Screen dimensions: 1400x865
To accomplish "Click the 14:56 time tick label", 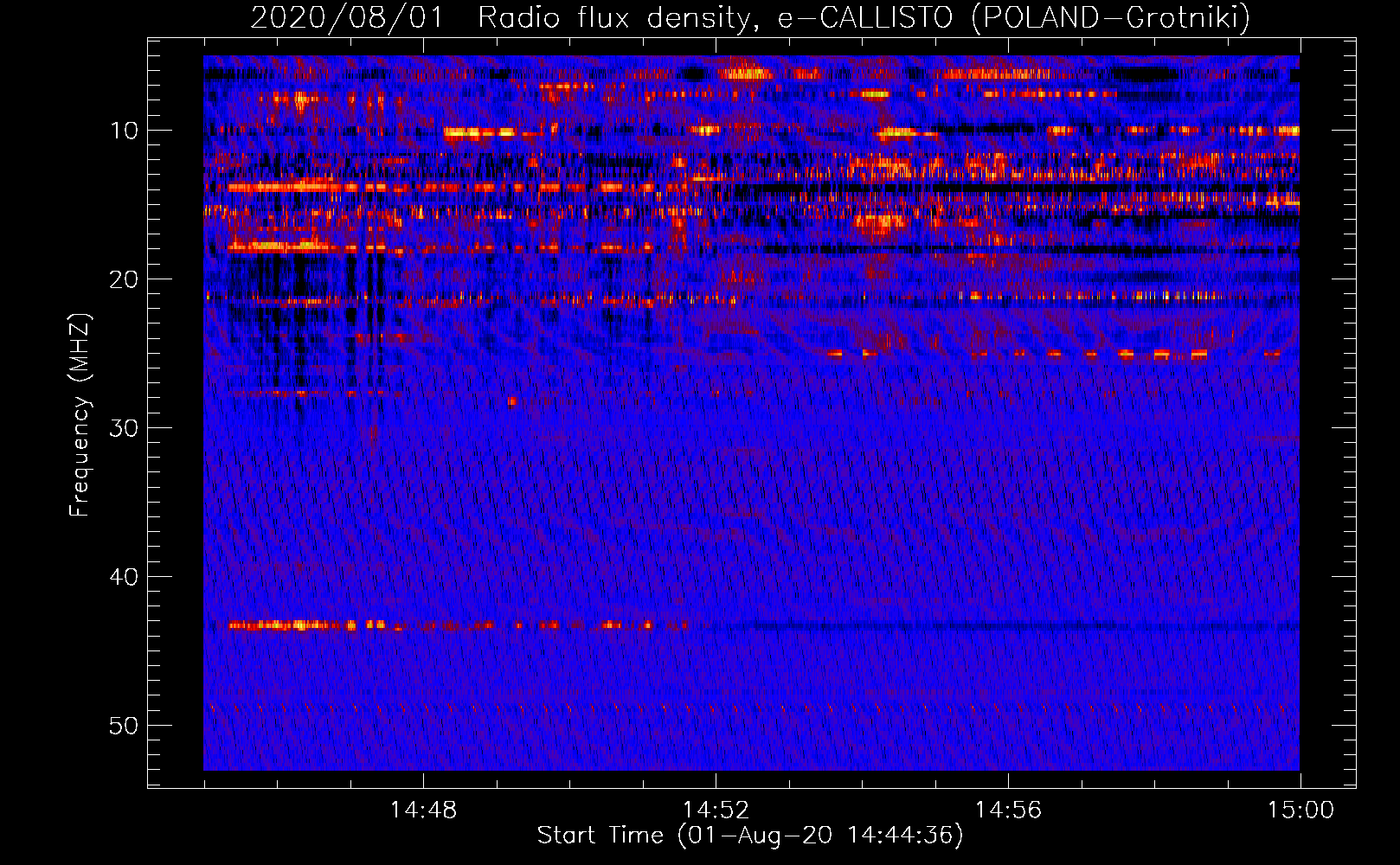I will 1008,811.
